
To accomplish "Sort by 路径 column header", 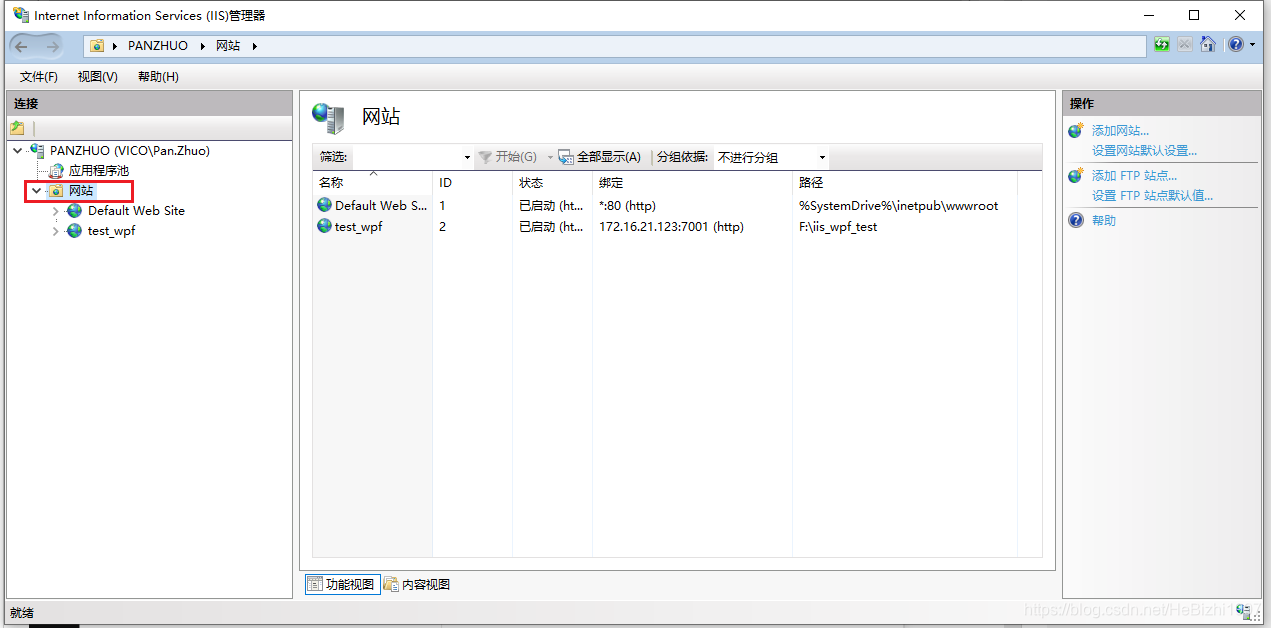I will coord(904,183).
